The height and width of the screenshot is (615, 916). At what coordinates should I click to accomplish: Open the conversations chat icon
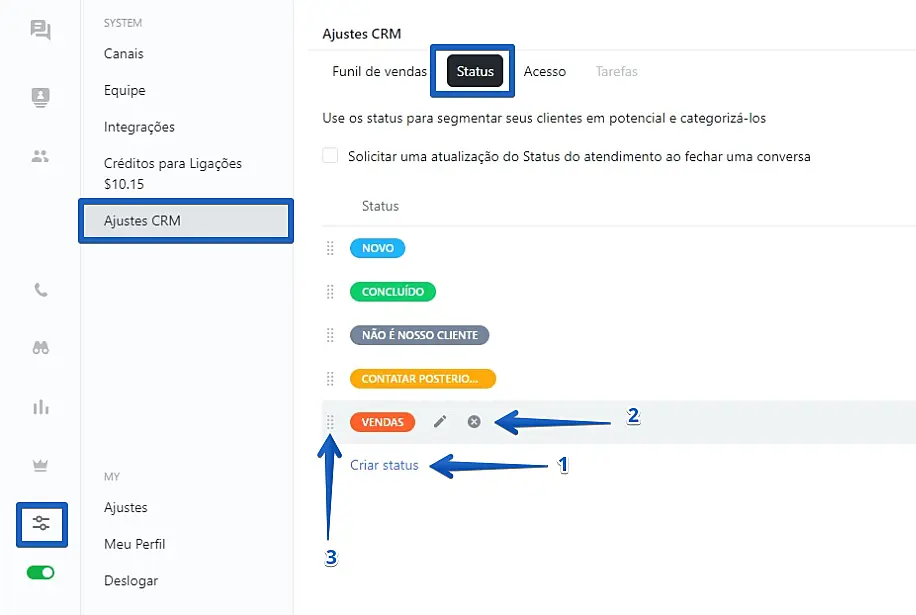coord(41,31)
